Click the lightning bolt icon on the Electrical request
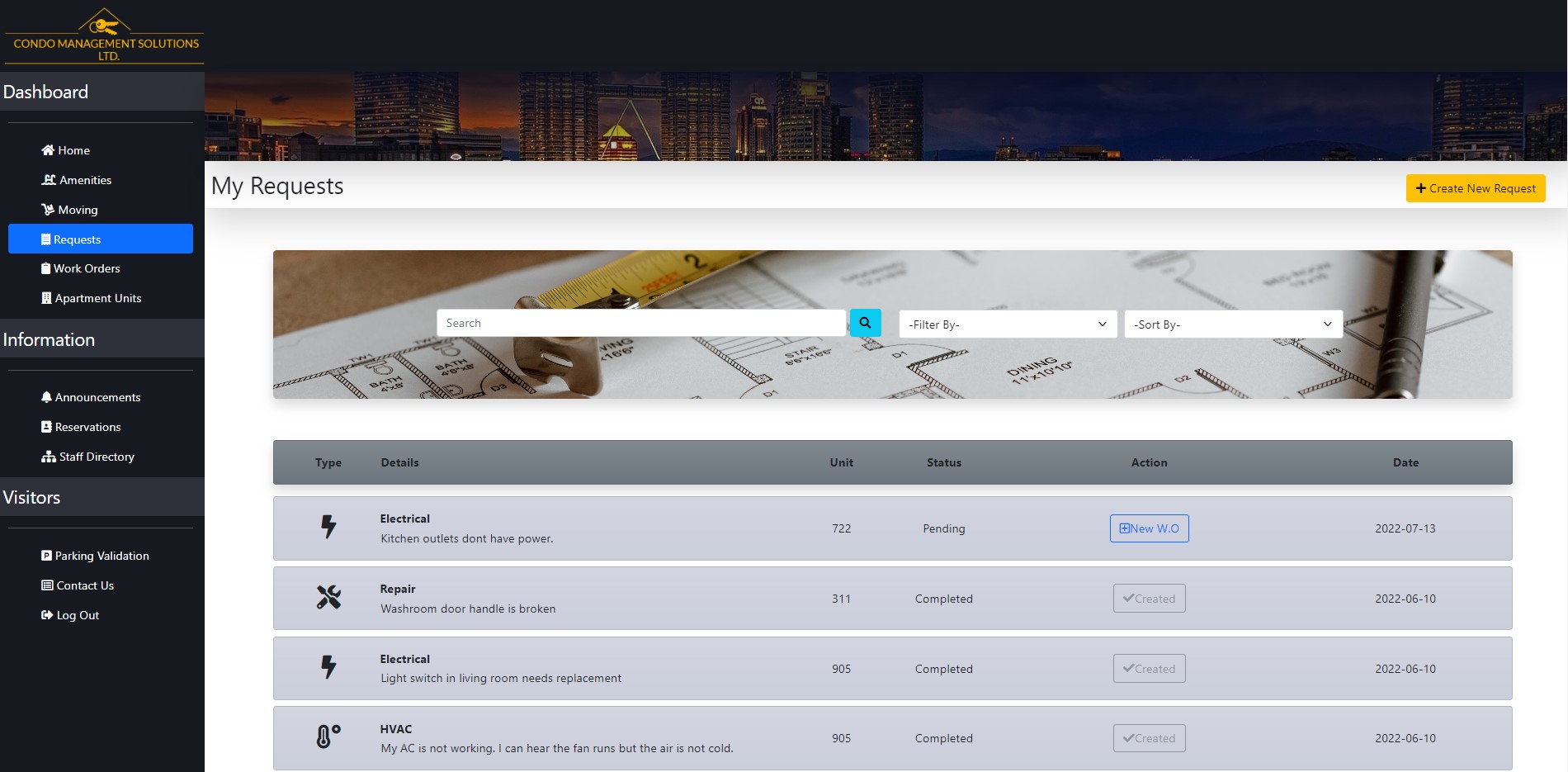Viewport: 1568px width, 772px height. click(328, 525)
